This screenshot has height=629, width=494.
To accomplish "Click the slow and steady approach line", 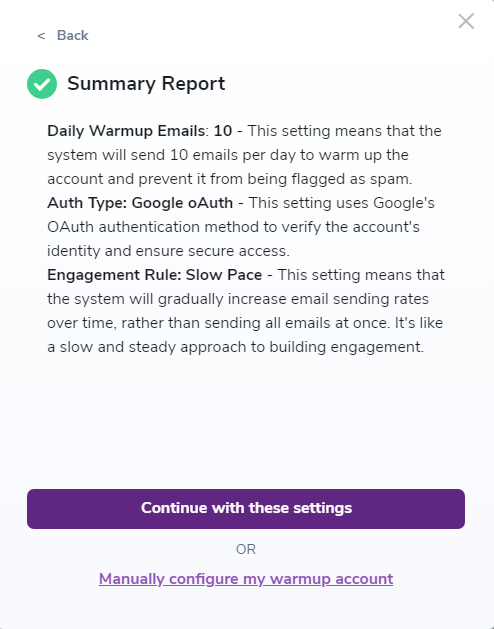I will [x=236, y=347].
